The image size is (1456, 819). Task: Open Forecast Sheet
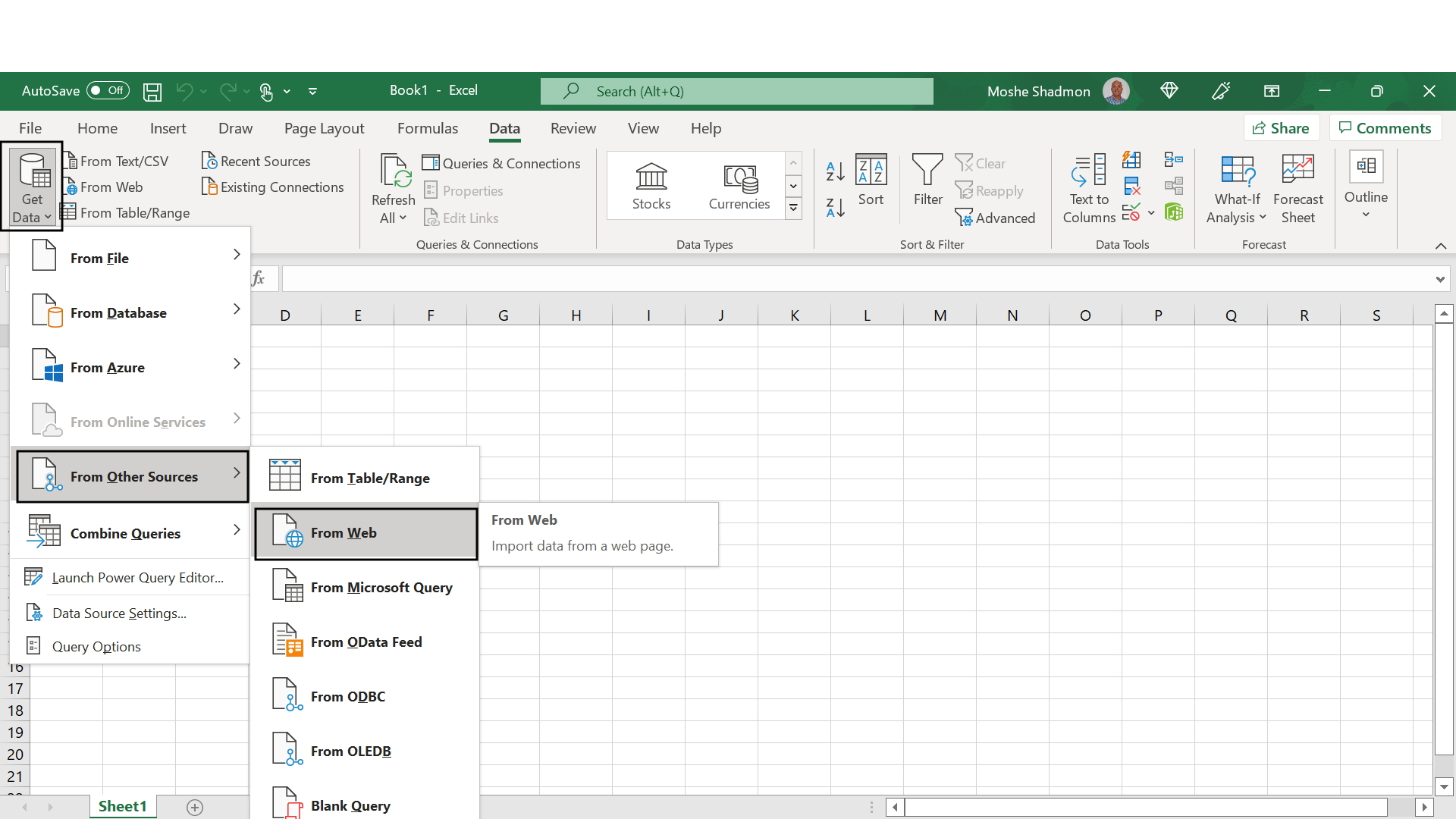coord(1298,188)
